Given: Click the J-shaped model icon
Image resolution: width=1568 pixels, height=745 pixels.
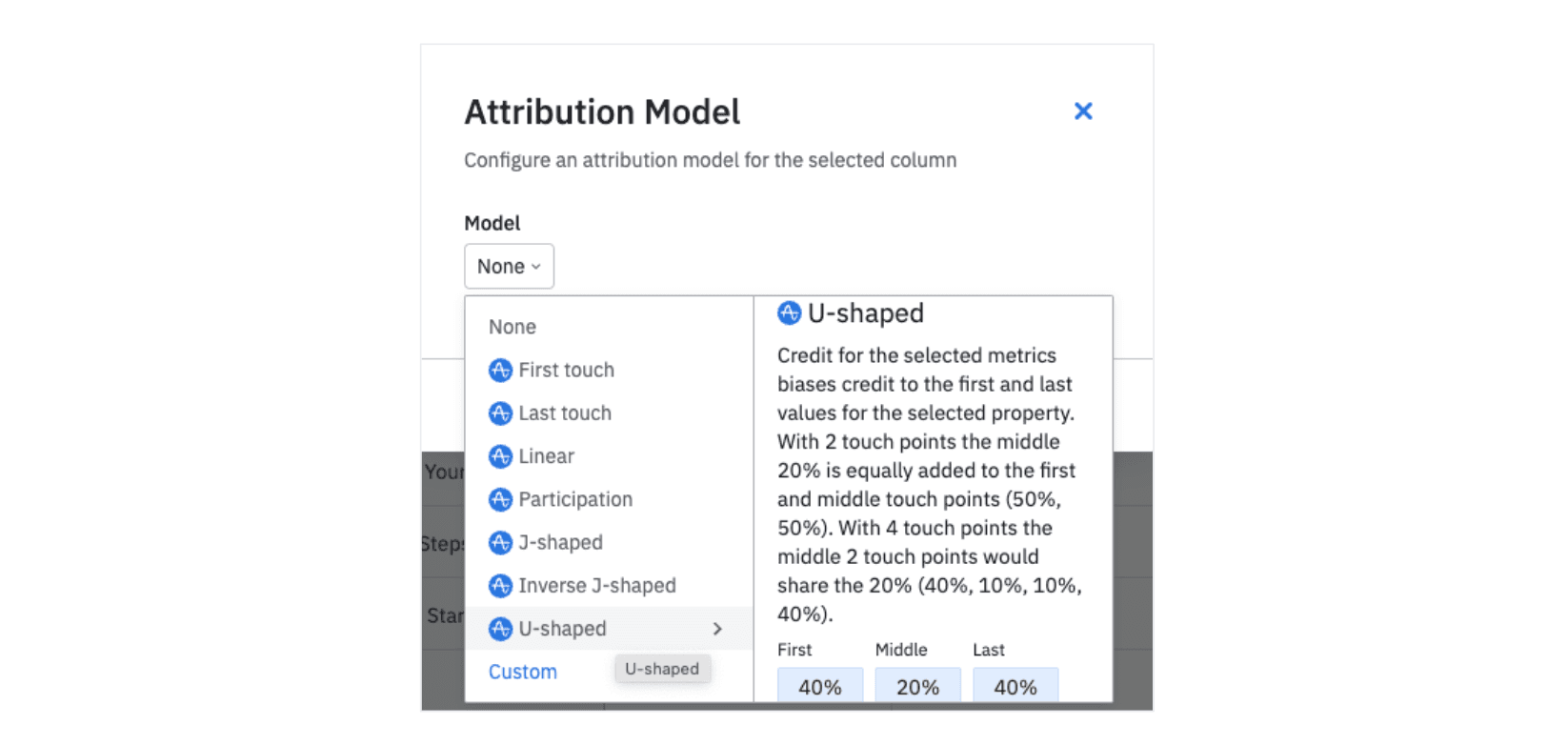Looking at the screenshot, I should (500, 543).
